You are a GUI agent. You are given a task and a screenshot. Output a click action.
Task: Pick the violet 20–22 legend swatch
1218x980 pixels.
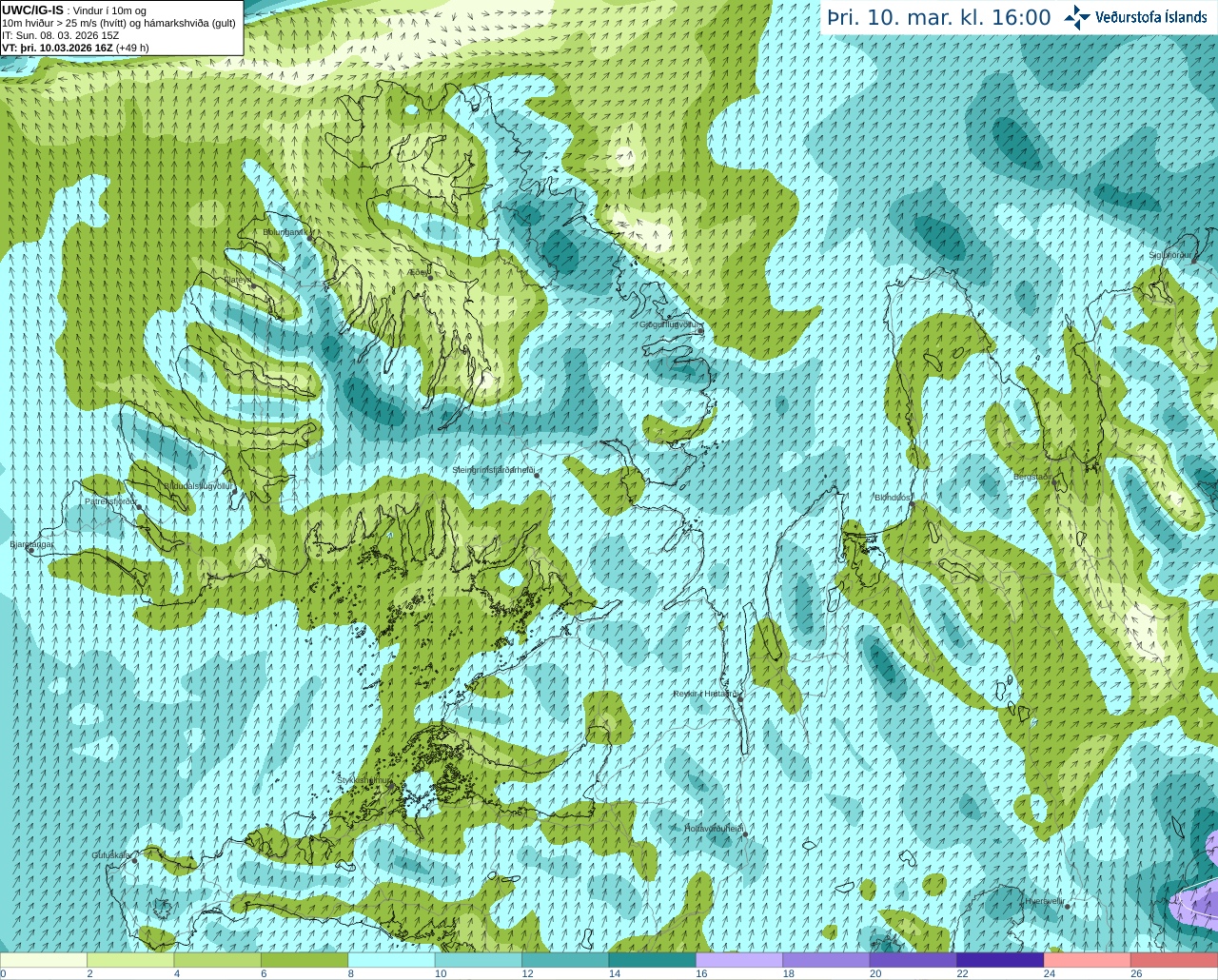tap(913, 960)
